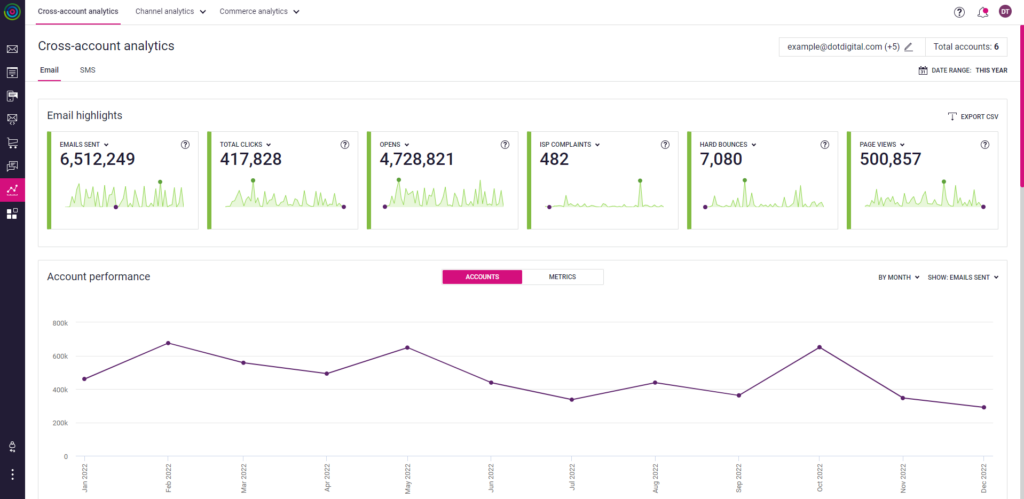Expand the Channel analytics dropdown
Image resolution: width=1024 pixels, height=499 pixels.
click(170, 12)
